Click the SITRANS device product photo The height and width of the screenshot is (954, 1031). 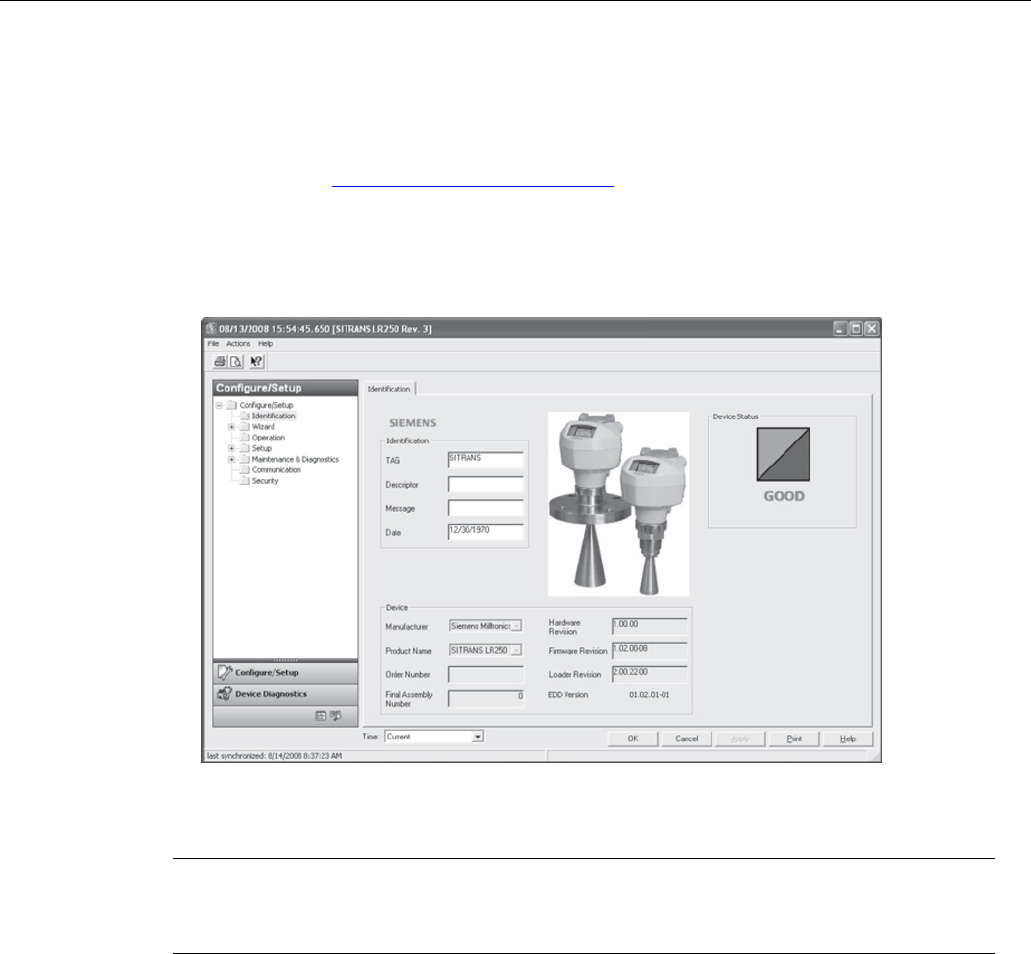[x=619, y=504]
